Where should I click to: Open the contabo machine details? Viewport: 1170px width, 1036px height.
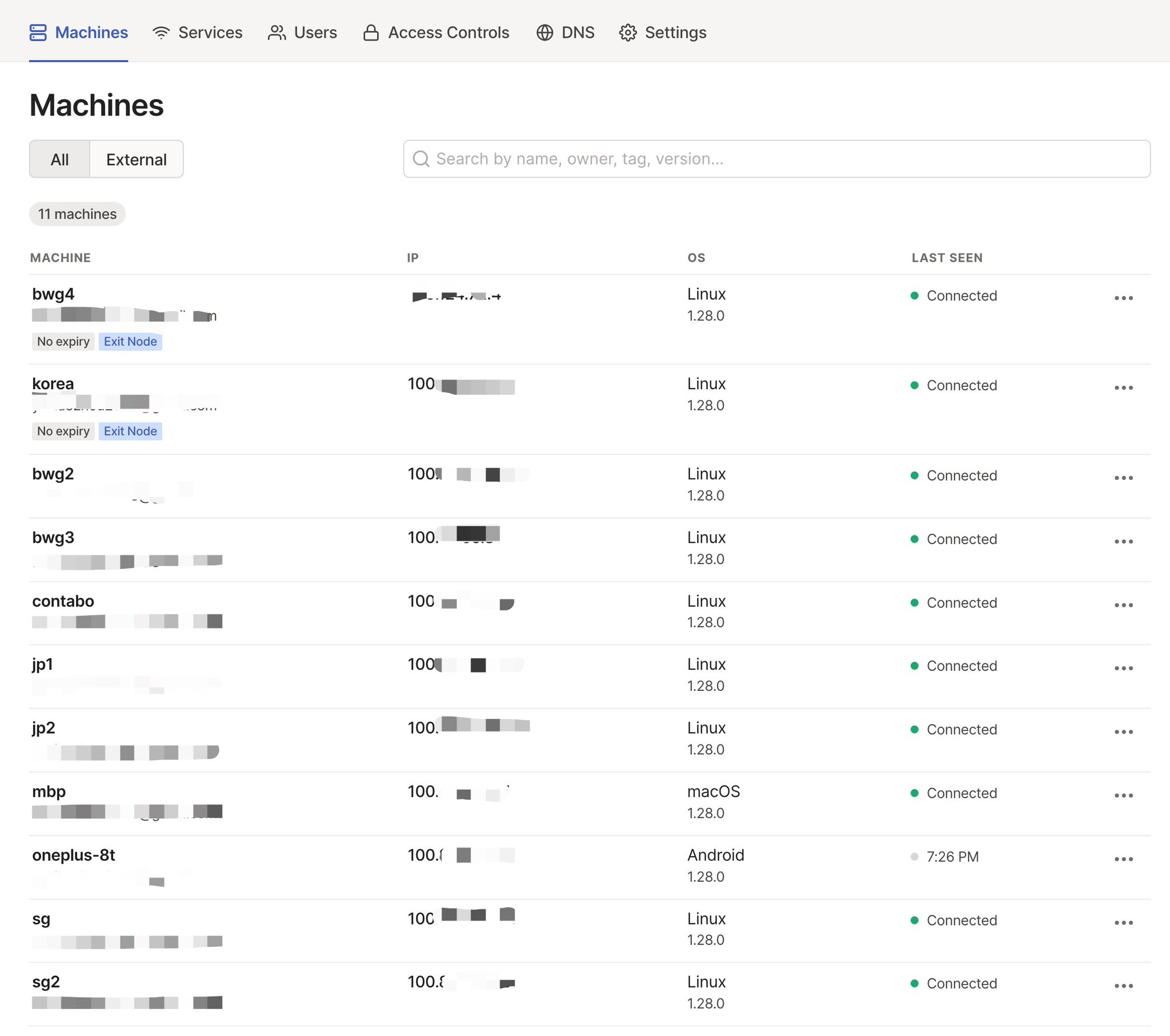point(63,601)
